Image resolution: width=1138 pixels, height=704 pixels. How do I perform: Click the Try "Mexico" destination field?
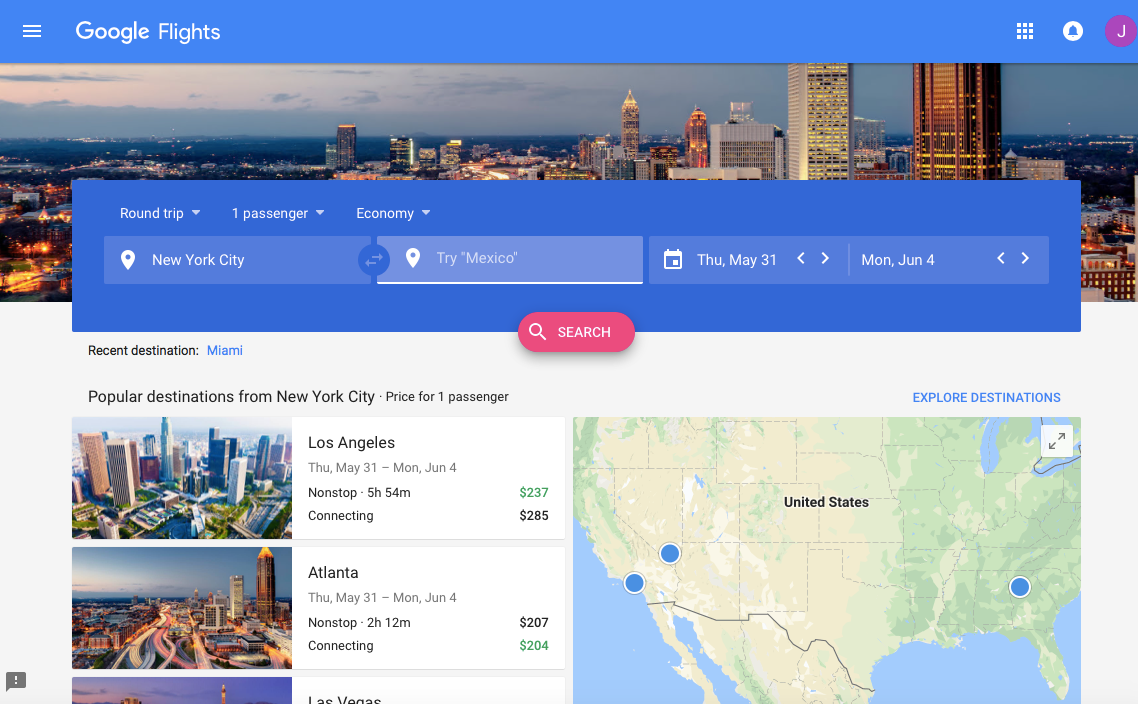pos(509,259)
